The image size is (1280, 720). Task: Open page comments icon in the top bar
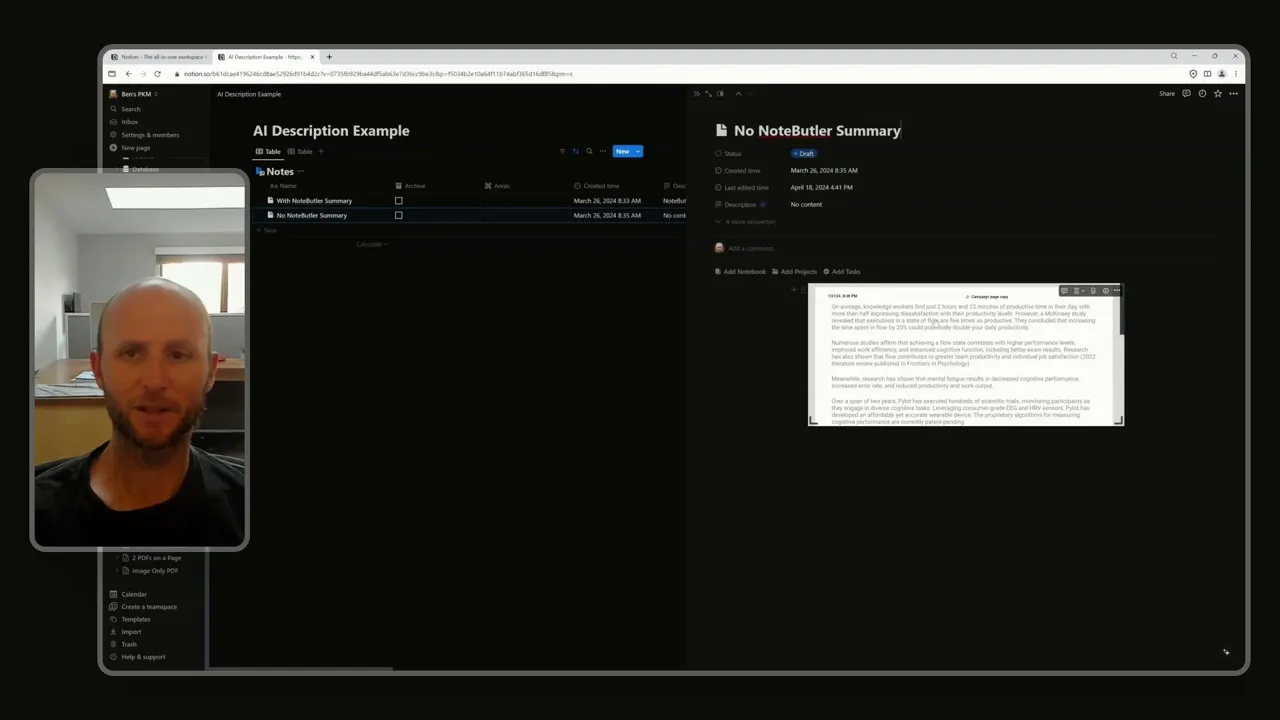(1186, 94)
